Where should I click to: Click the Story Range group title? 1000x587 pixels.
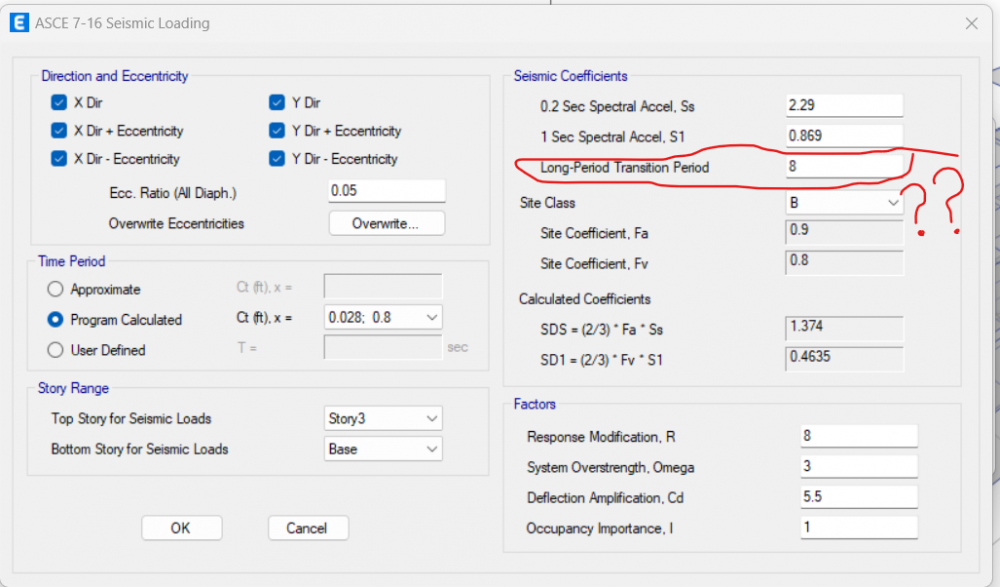tap(73, 388)
